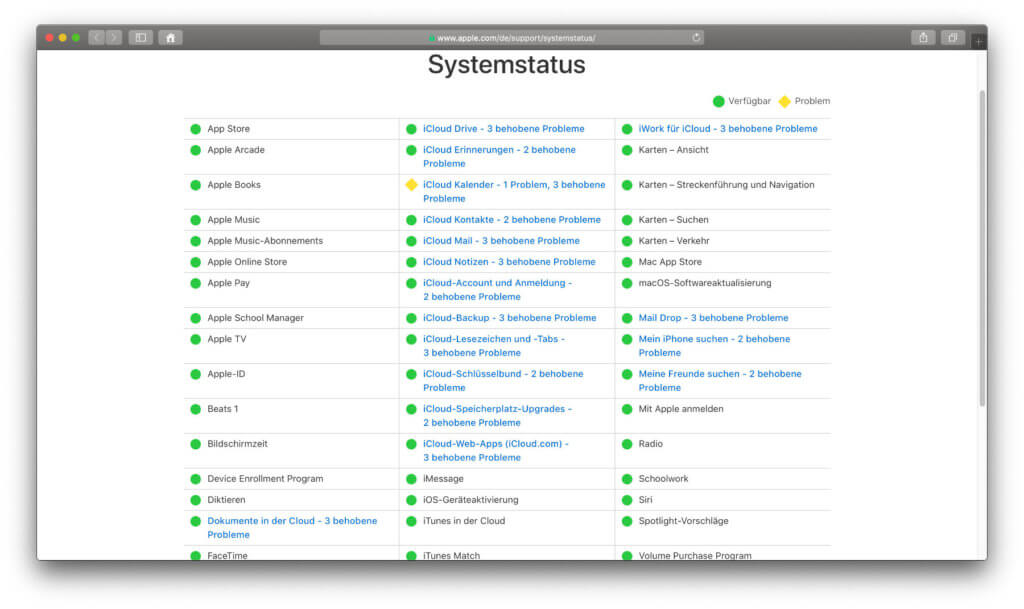The image size is (1024, 609).
Task: Open iCloud Kontakte – 2 behobene Probleme
Action: [x=511, y=219]
